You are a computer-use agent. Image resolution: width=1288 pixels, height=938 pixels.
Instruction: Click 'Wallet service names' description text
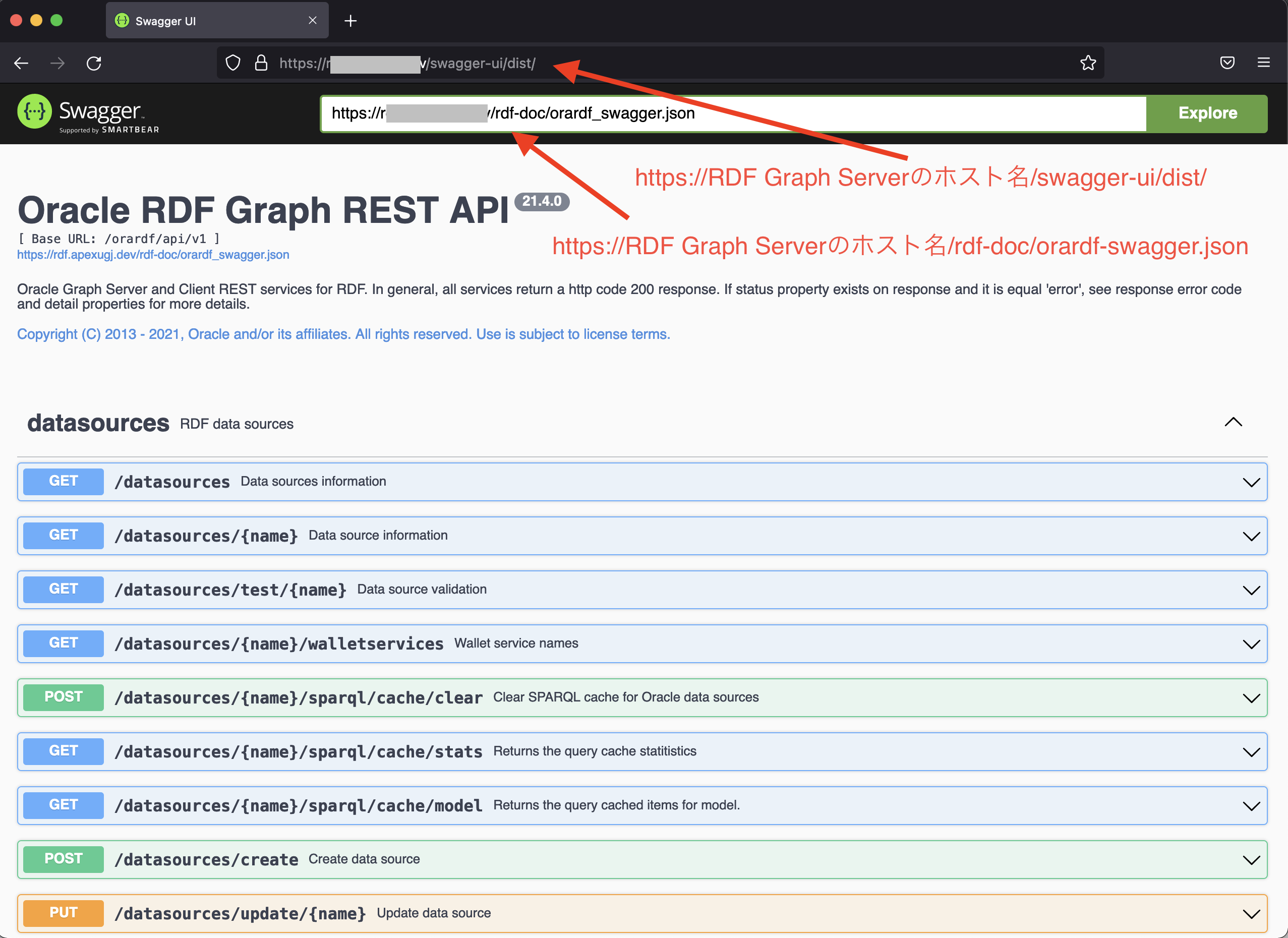pos(516,643)
